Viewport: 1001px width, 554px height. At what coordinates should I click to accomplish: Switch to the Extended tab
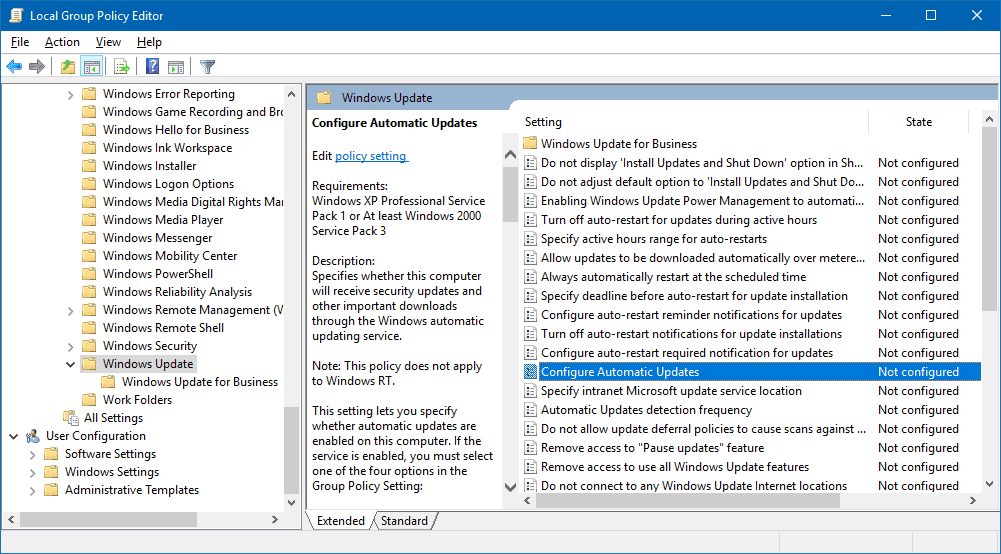pyautogui.click(x=340, y=521)
